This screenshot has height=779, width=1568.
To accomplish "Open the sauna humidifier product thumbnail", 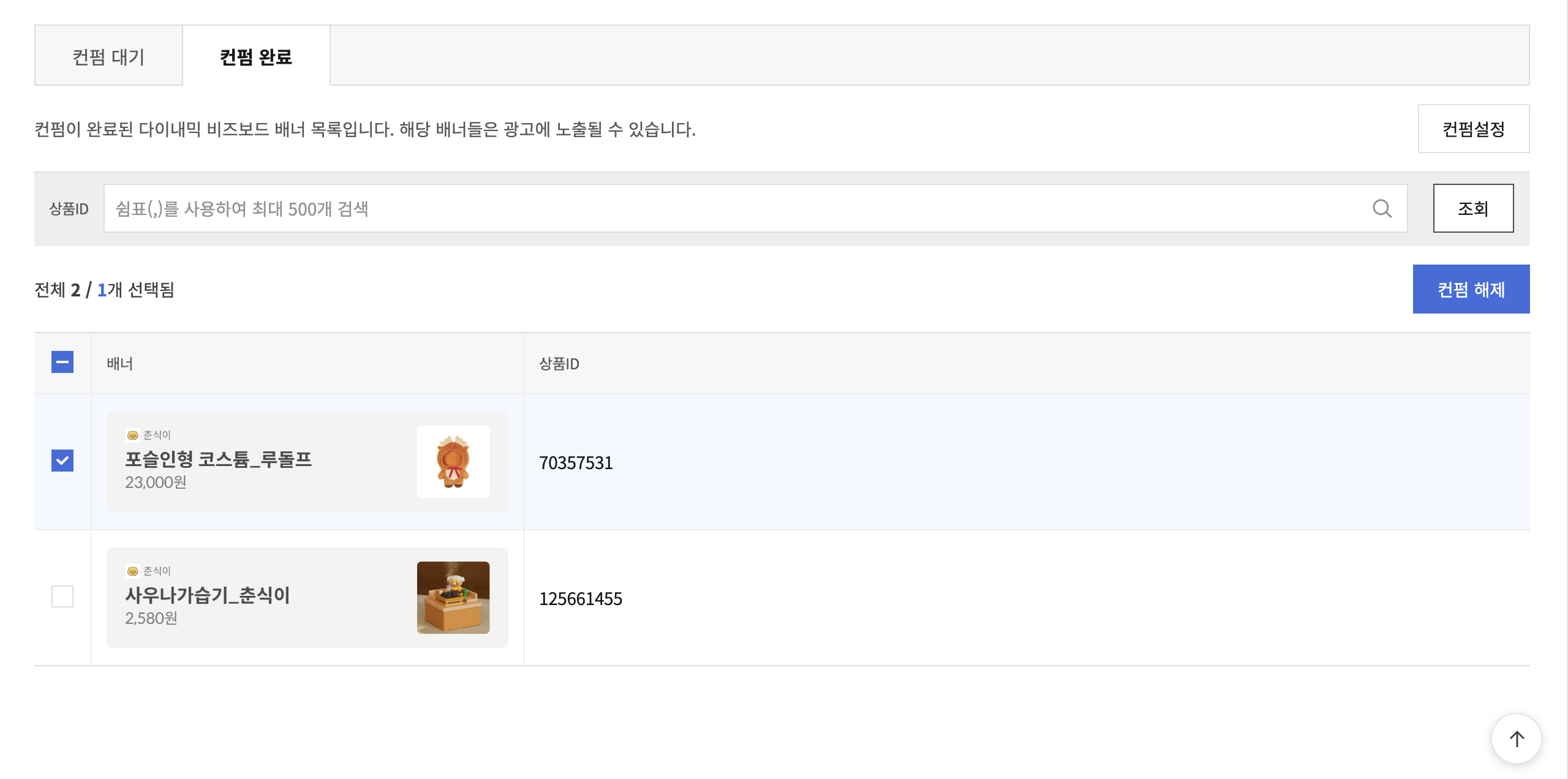I will point(453,598).
